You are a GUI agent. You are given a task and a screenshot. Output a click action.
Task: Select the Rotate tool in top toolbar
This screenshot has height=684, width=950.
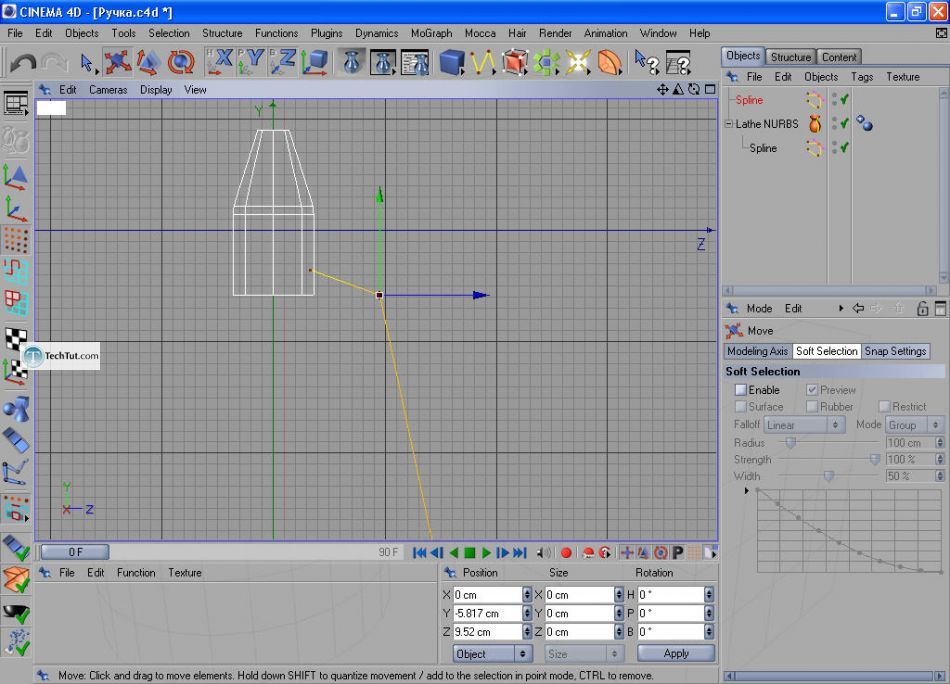coord(181,63)
